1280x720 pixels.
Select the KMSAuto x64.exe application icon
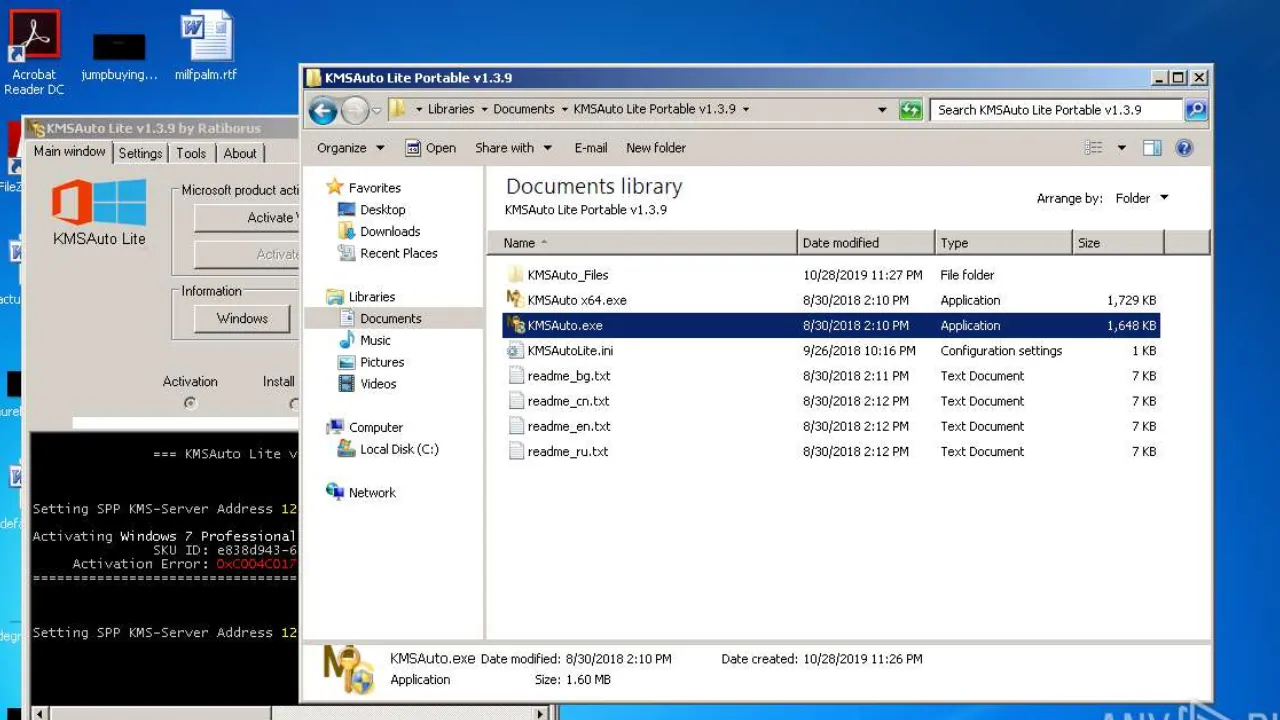point(515,300)
